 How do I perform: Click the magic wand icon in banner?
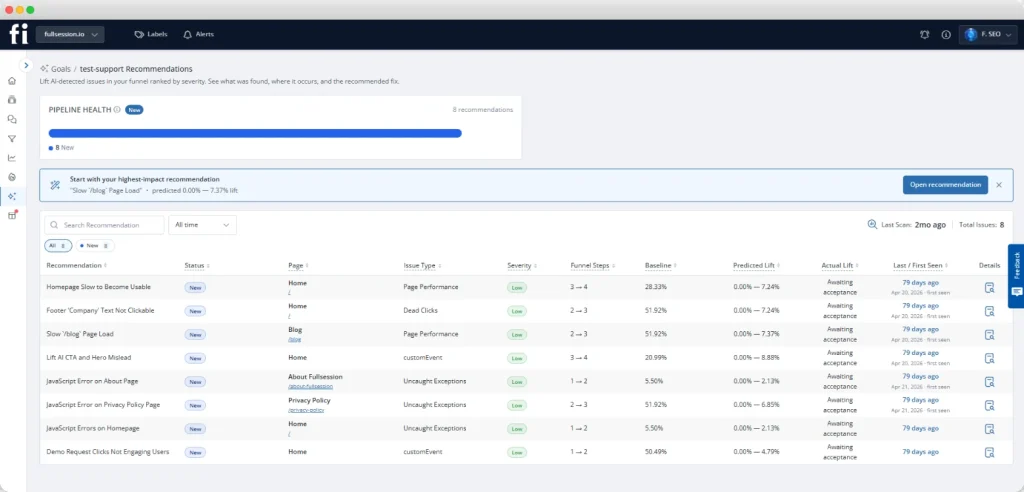tap(56, 185)
